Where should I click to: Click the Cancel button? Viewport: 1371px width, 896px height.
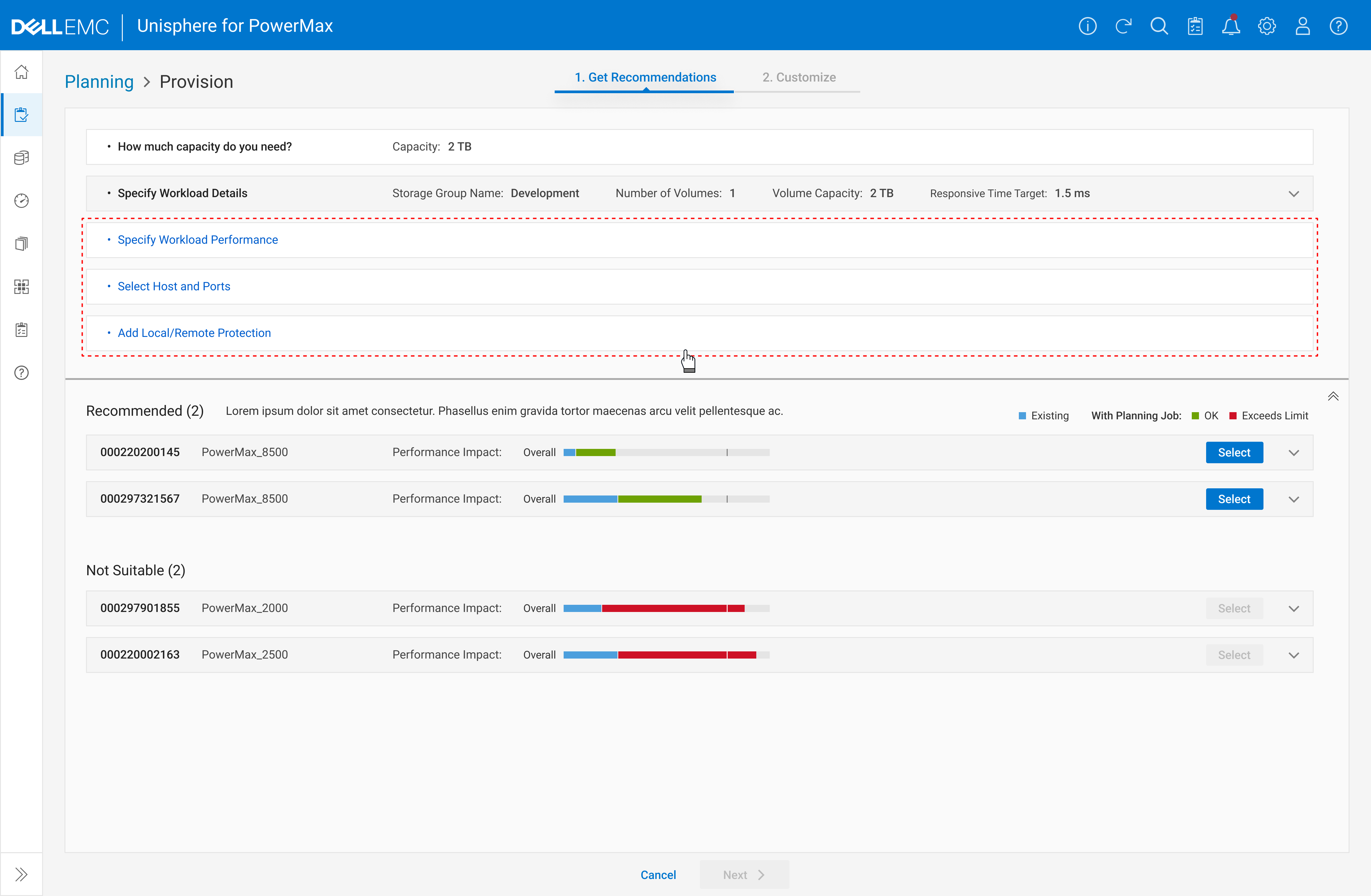click(658, 875)
